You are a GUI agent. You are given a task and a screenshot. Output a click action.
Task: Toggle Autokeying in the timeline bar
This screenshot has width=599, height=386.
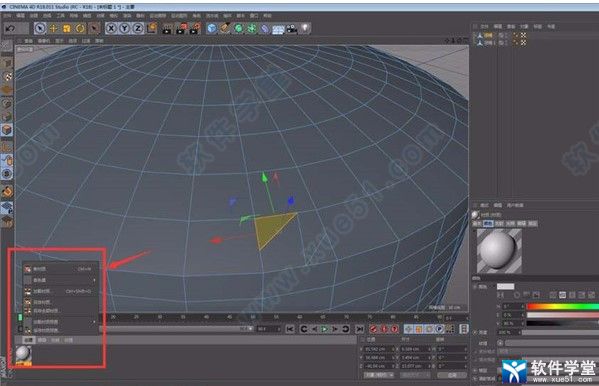(x=384, y=329)
